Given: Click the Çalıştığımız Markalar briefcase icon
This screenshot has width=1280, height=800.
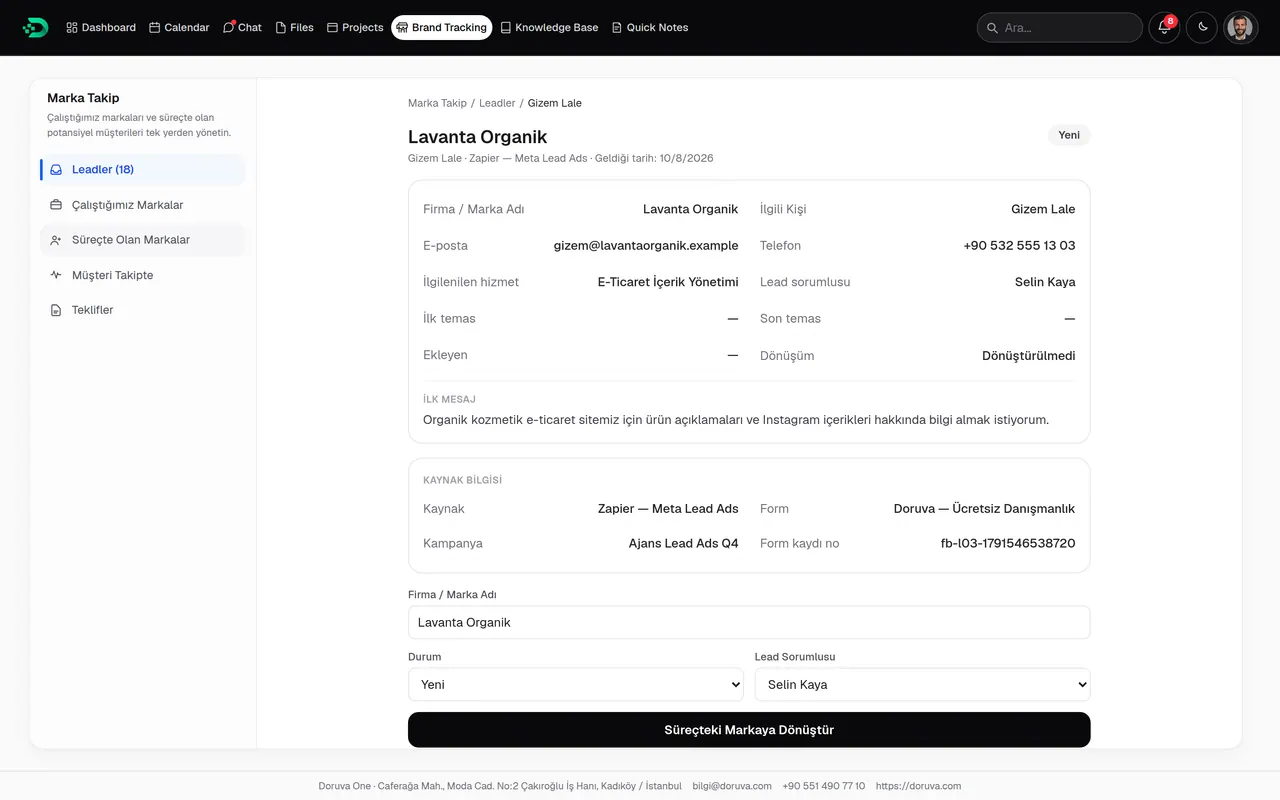Looking at the screenshot, I should 56,205.
